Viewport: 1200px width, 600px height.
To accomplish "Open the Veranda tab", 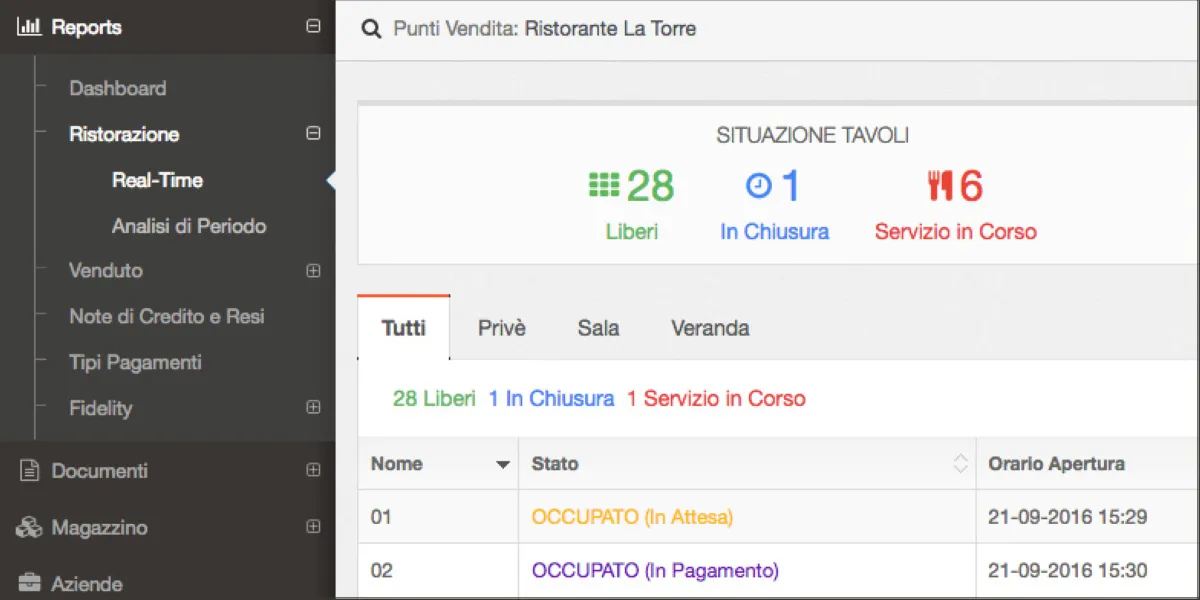I will tap(710, 328).
